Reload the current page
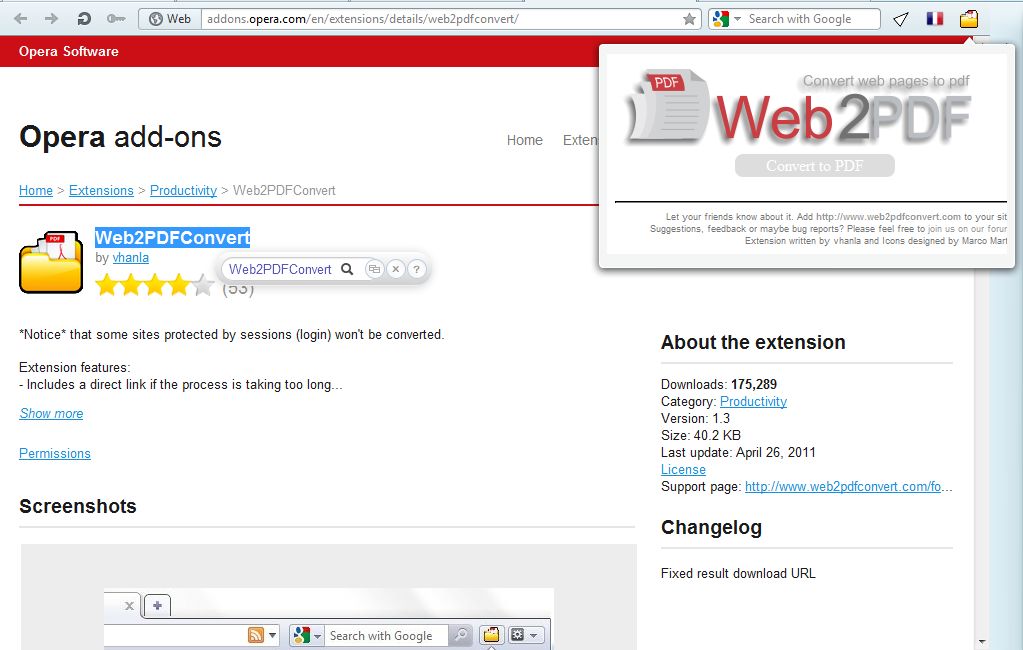 click(82, 18)
